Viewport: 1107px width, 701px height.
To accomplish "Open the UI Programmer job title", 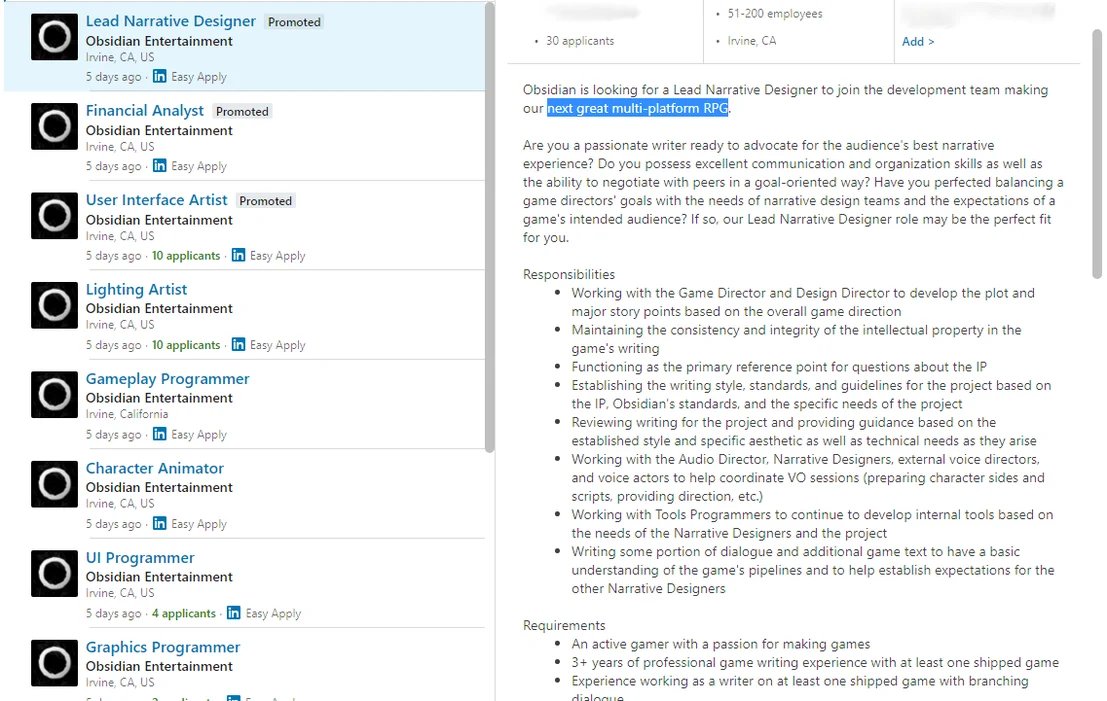I will tap(140, 558).
